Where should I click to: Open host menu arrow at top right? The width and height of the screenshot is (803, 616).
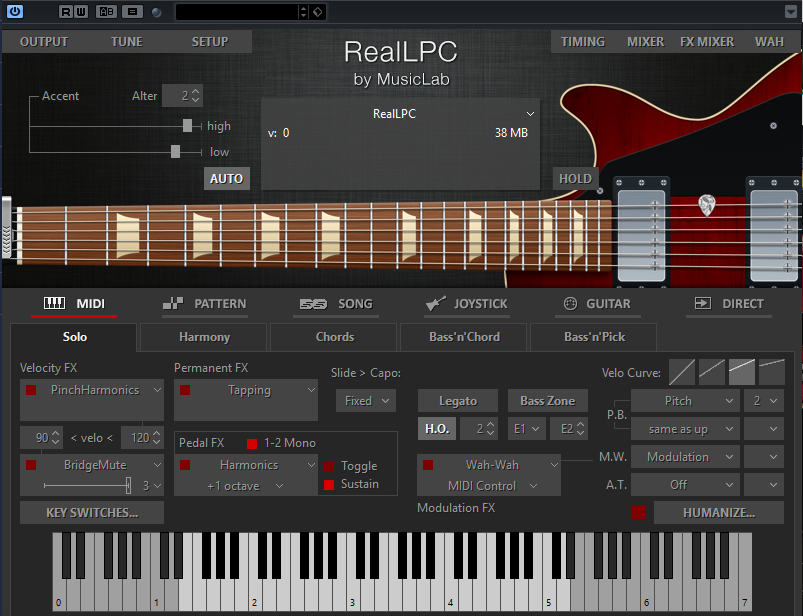[791, 11]
